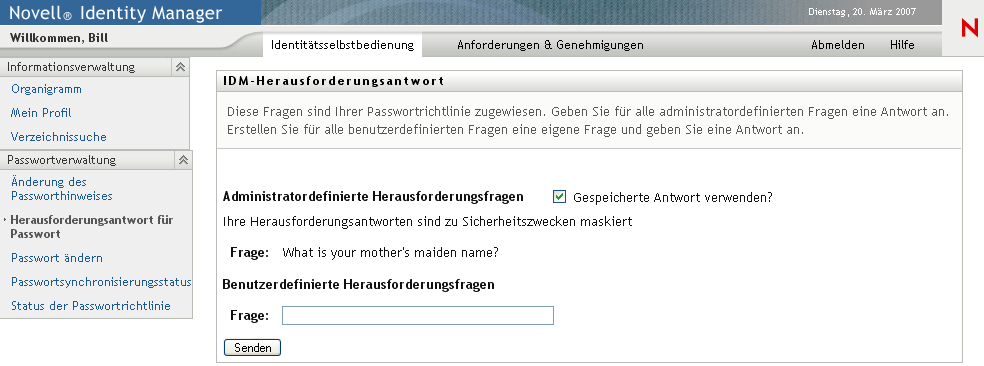
Task: Open Verzeichnissuche in the sidebar
Action: pyautogui.click(x=58, y=137)
